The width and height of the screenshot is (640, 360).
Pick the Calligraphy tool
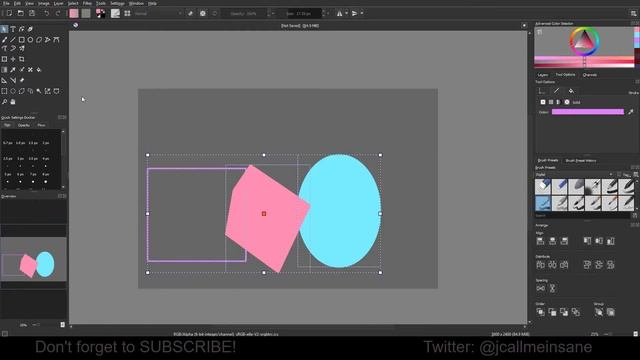click(30, 29)
